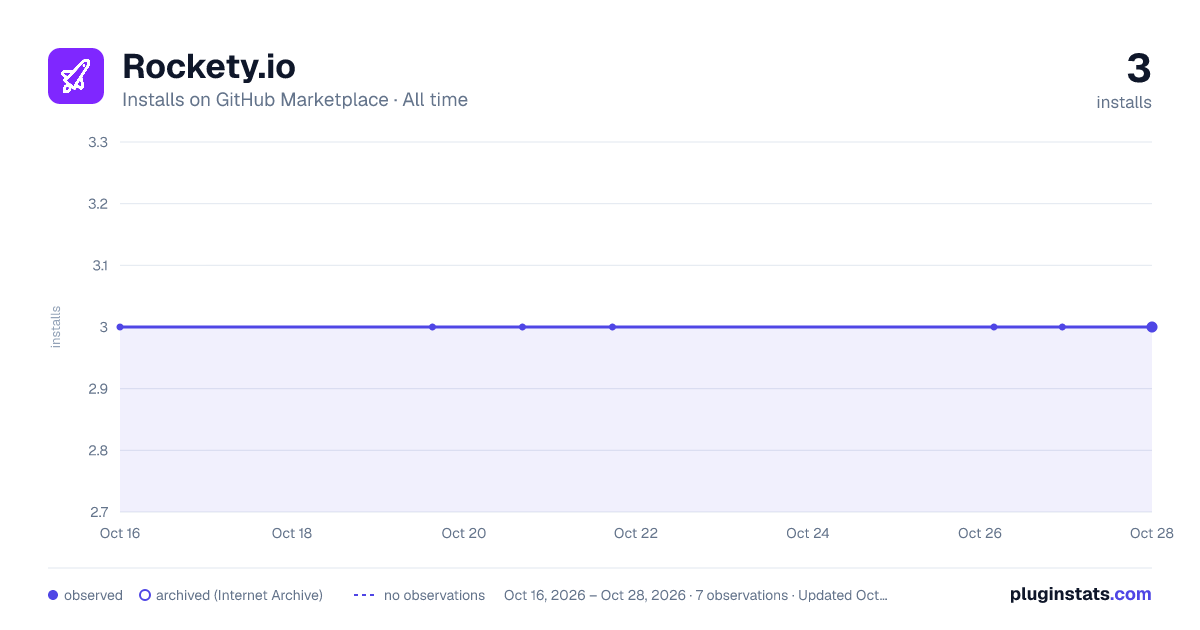The image size is (1200, 630).
Task: Click the 'no observations' legend label
Action: tap(434, 595)
